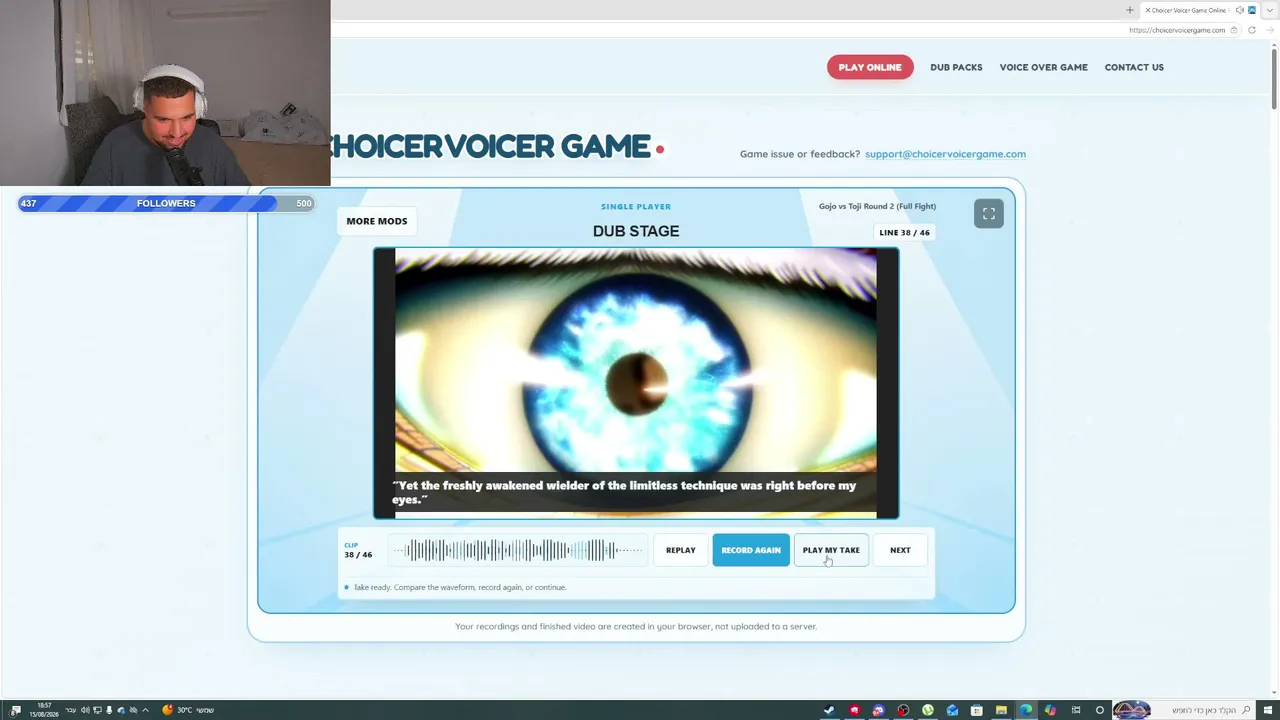Click the purple app icon on taskbar
This screenshot has height=720, width=1280.
click(x=879, y=710)
